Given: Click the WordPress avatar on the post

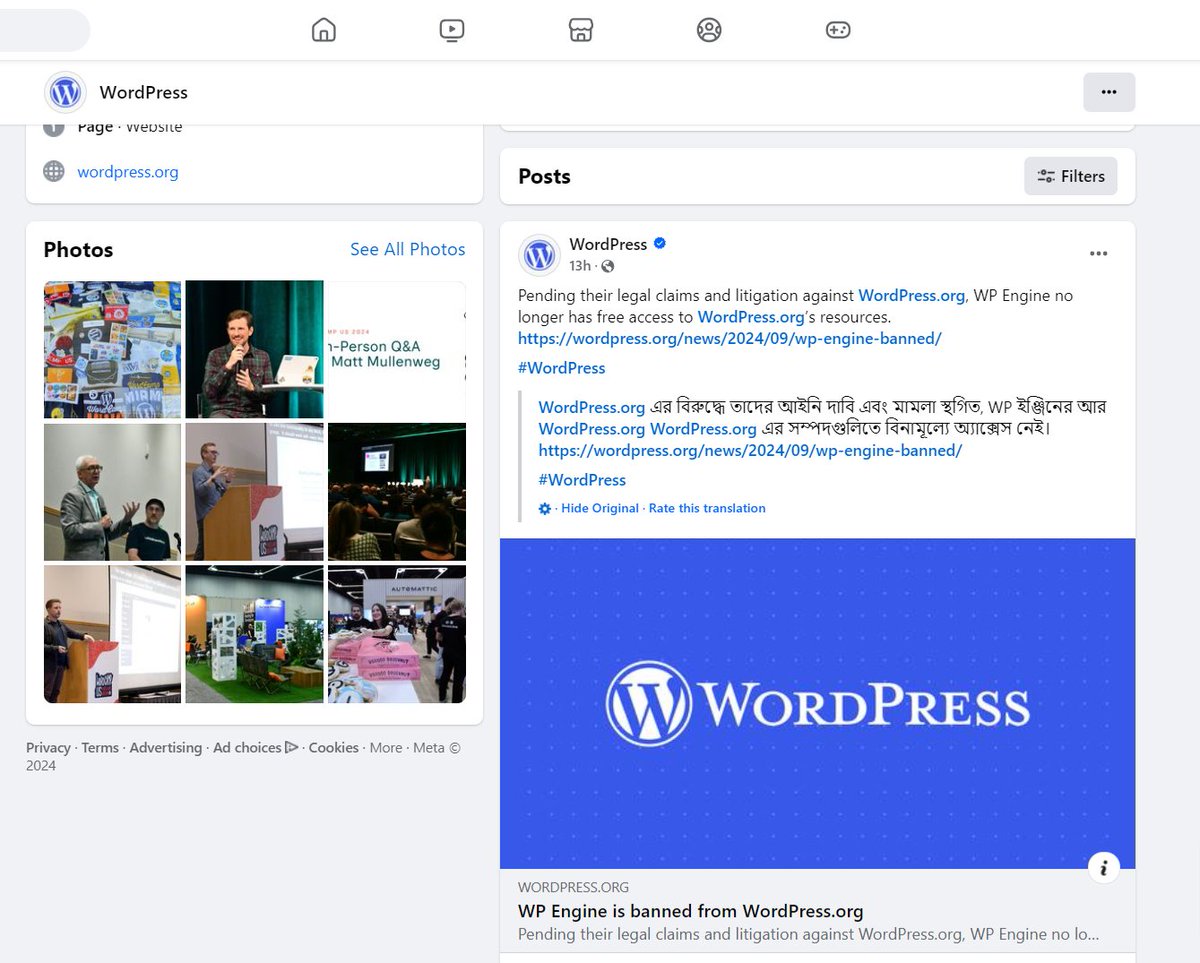Looking at the screenshot, I should tap(539, 256).
